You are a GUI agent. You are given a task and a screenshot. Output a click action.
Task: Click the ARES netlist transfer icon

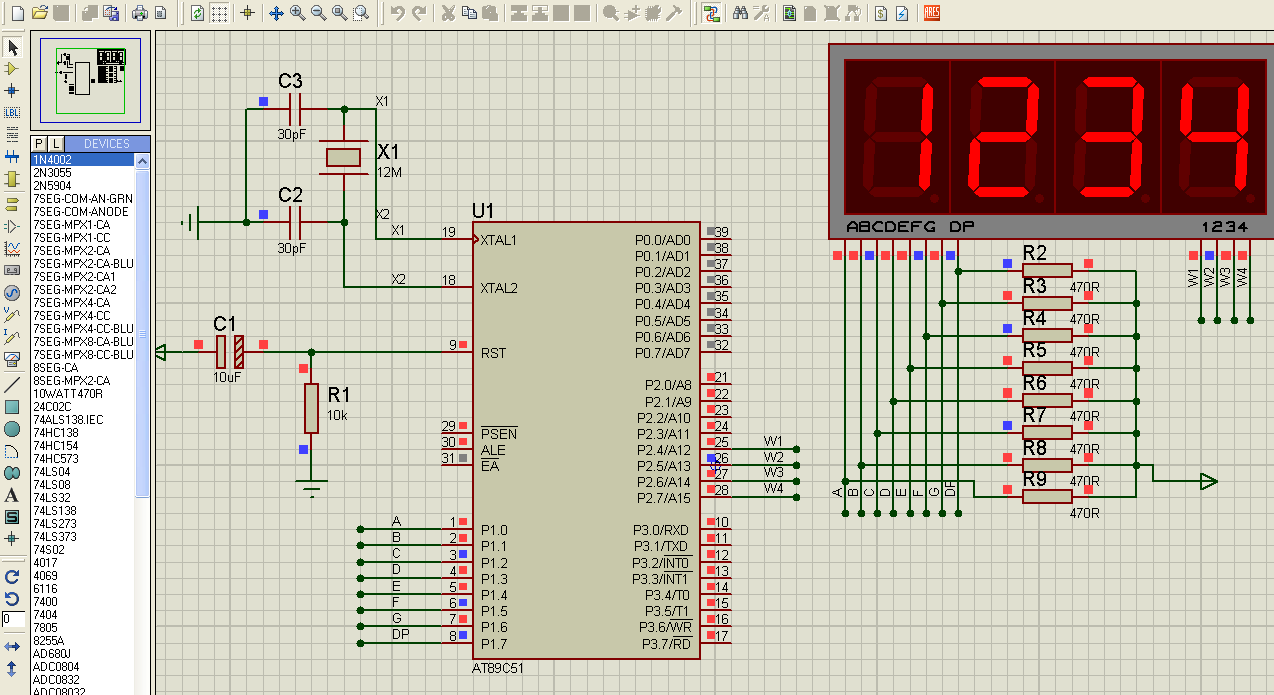point(931,13)
